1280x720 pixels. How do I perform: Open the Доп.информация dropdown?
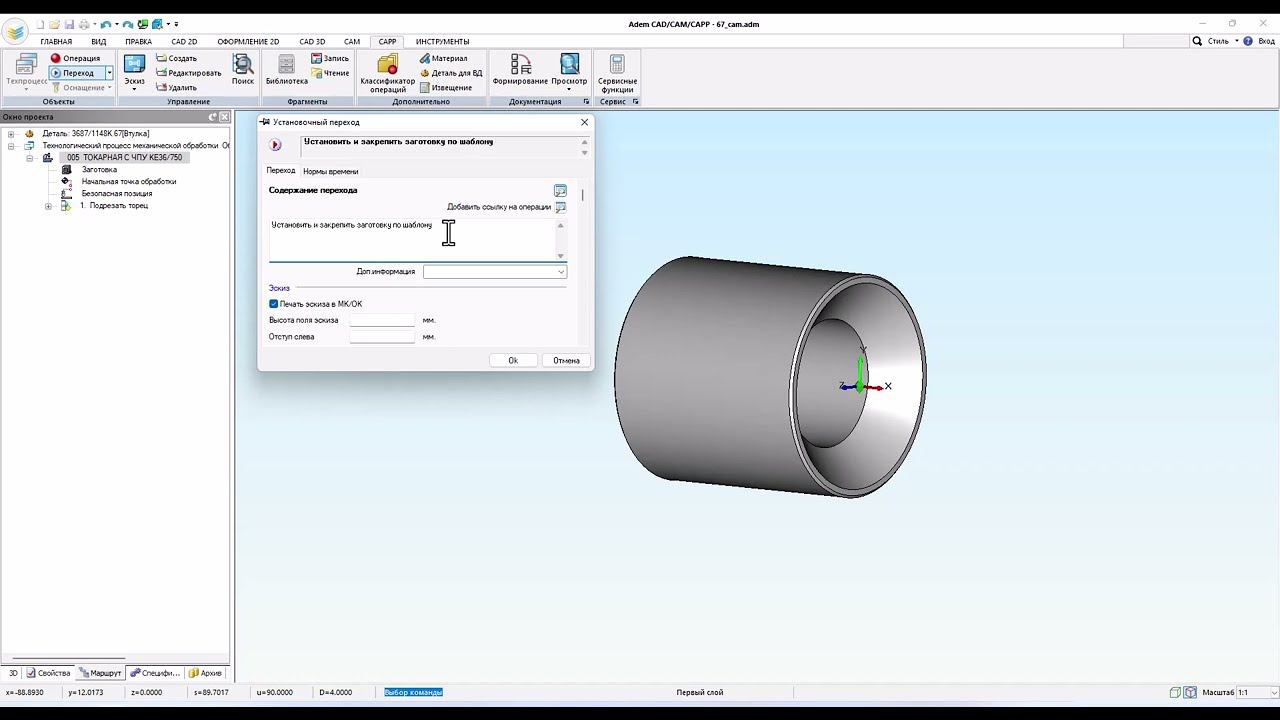tap(560, 272)
